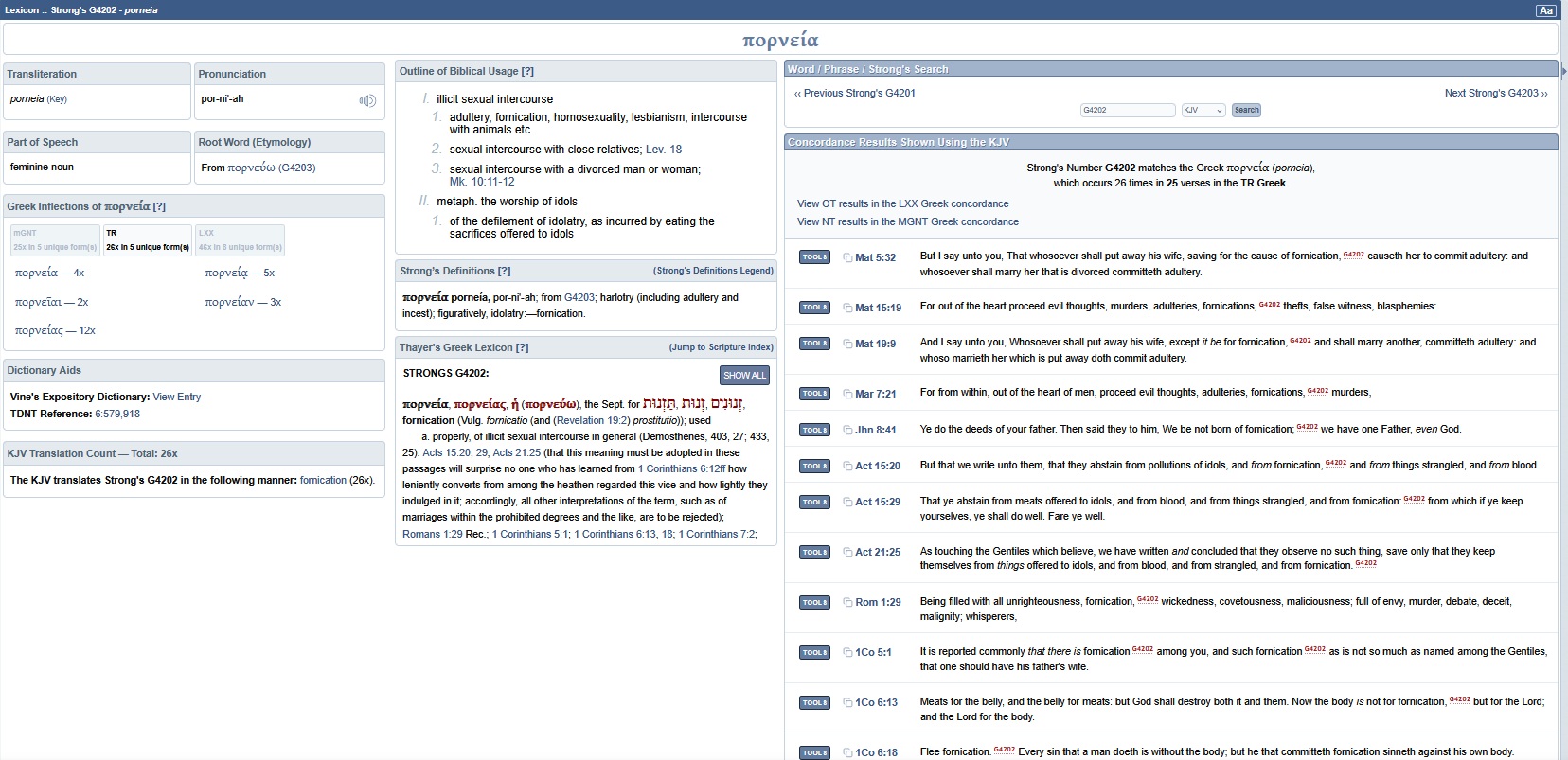Click the copy icon beside Act 21:25

(847, 552)
